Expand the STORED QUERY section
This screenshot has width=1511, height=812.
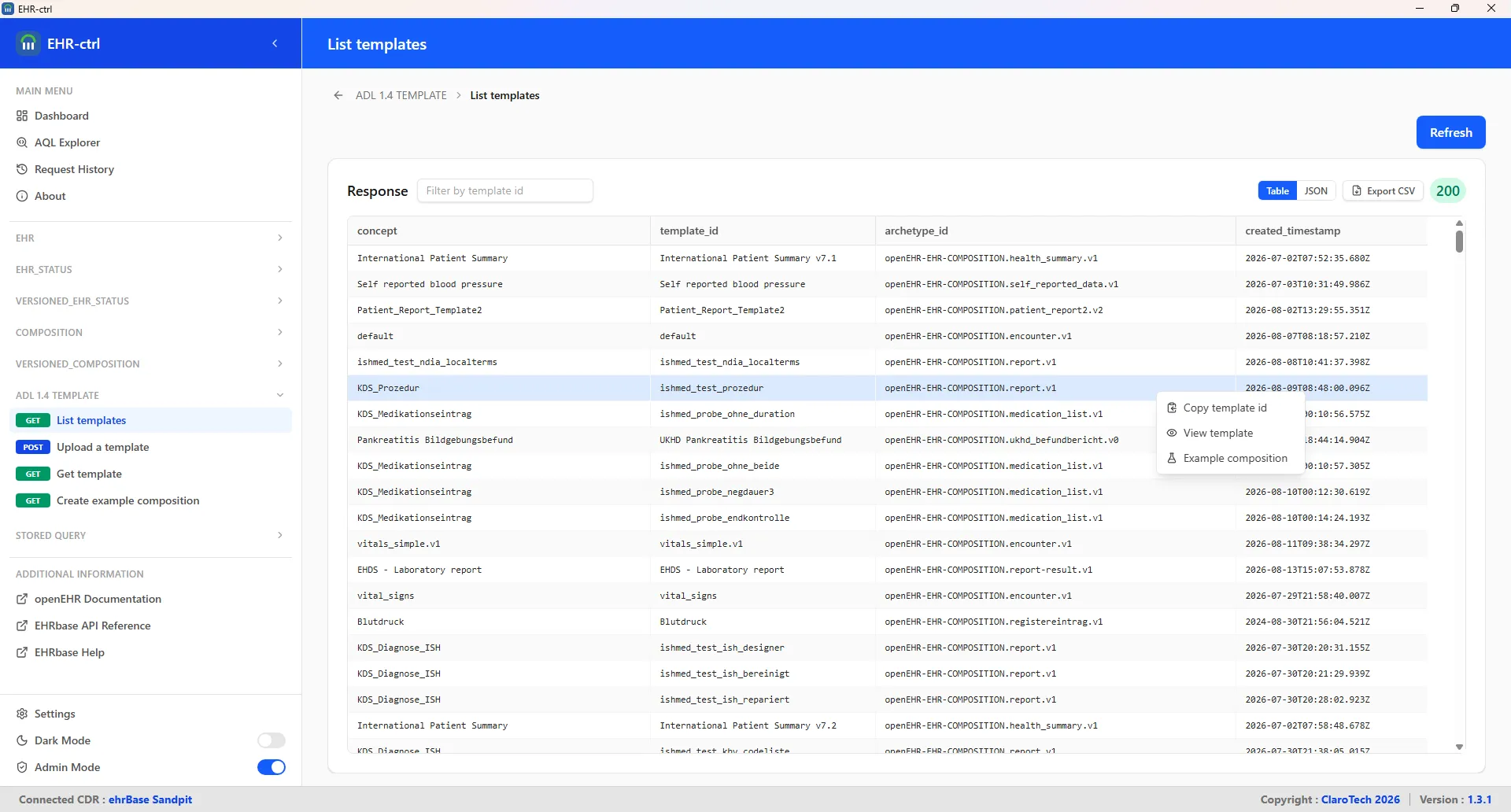[x=150, y=535]
